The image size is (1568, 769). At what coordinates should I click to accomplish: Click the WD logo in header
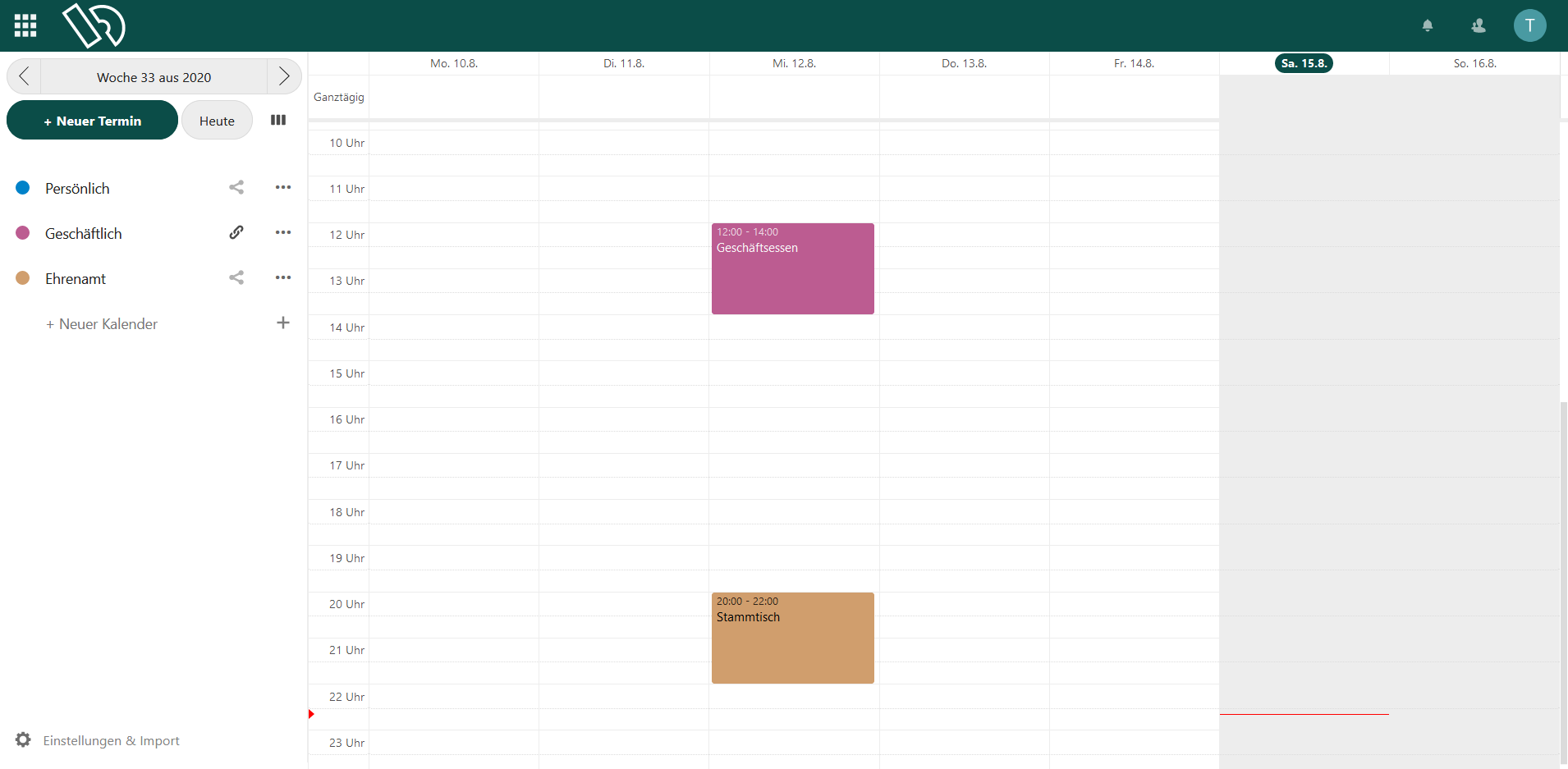[94, 25]
